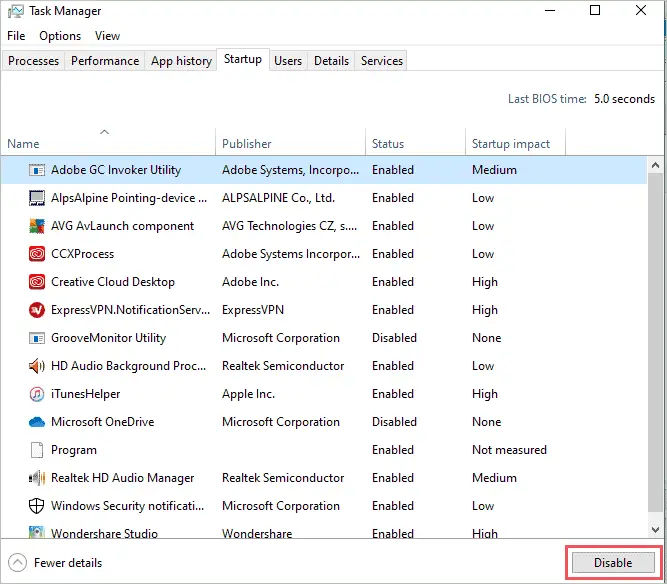Click the vertical scrollbar thumb
Screen dimensions: 667x584
click(x=656, y=342)
